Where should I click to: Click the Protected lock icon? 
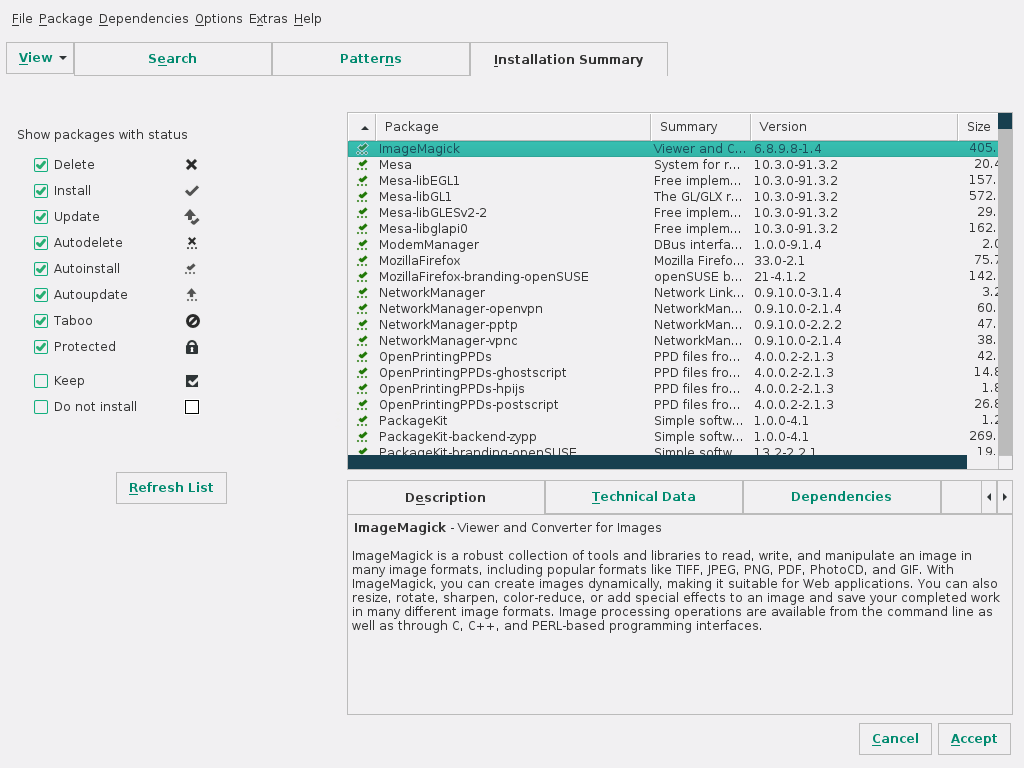click(x=192, y=347)
